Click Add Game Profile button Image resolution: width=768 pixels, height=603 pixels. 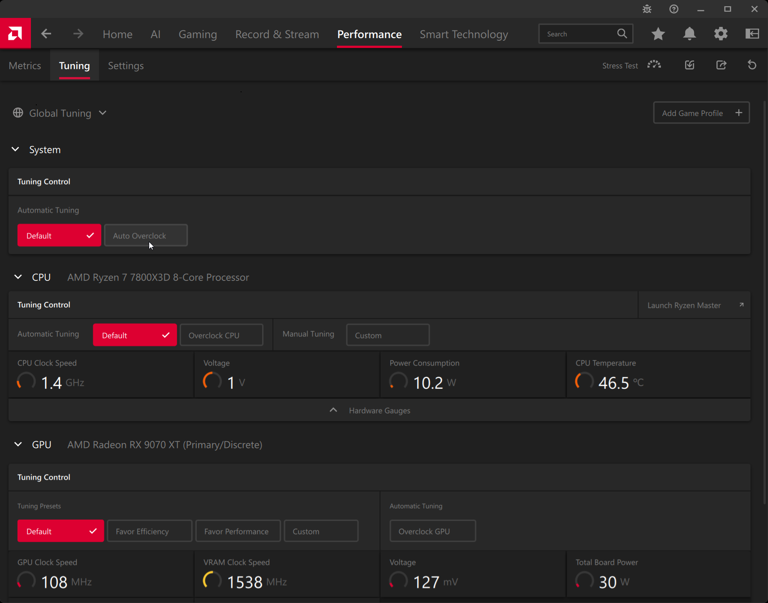tap(701, 113)
